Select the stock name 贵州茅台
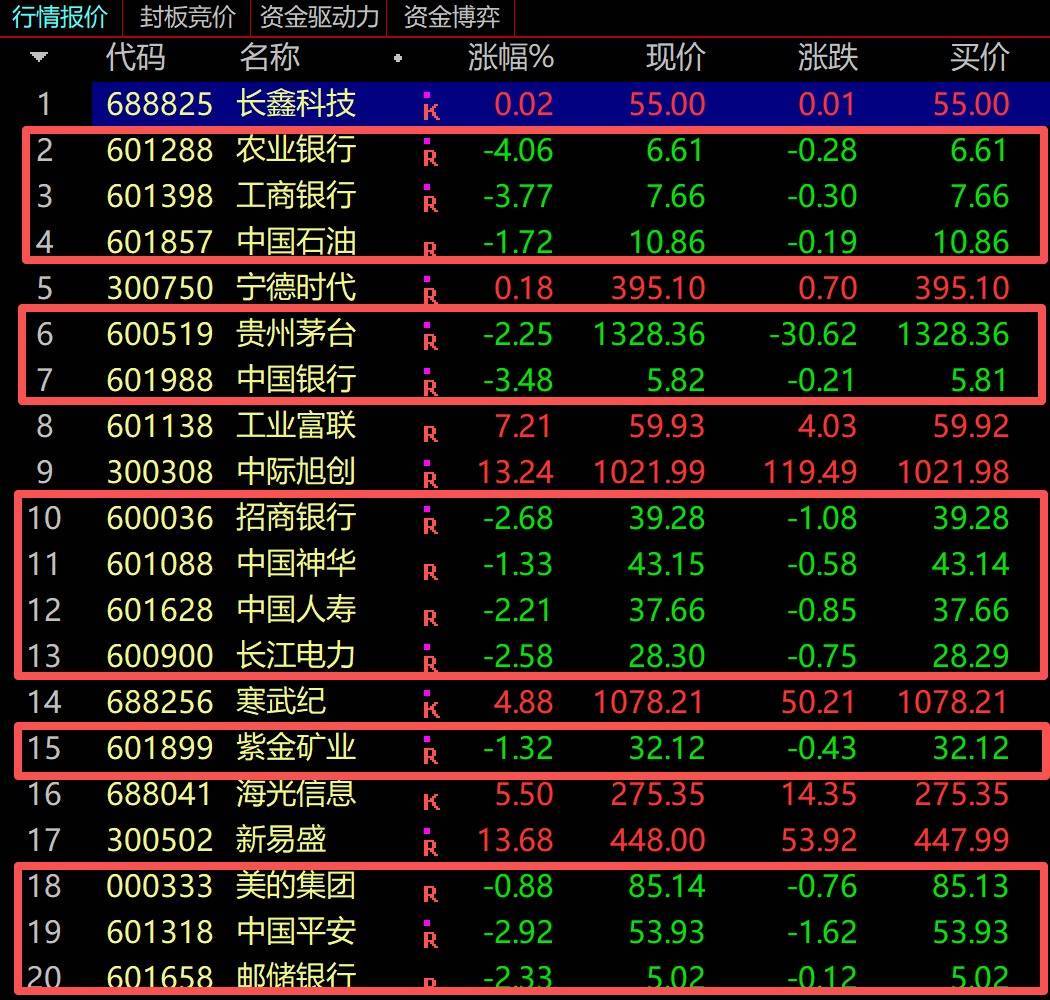This screenshot has width=1050, height=1000. 296,334
